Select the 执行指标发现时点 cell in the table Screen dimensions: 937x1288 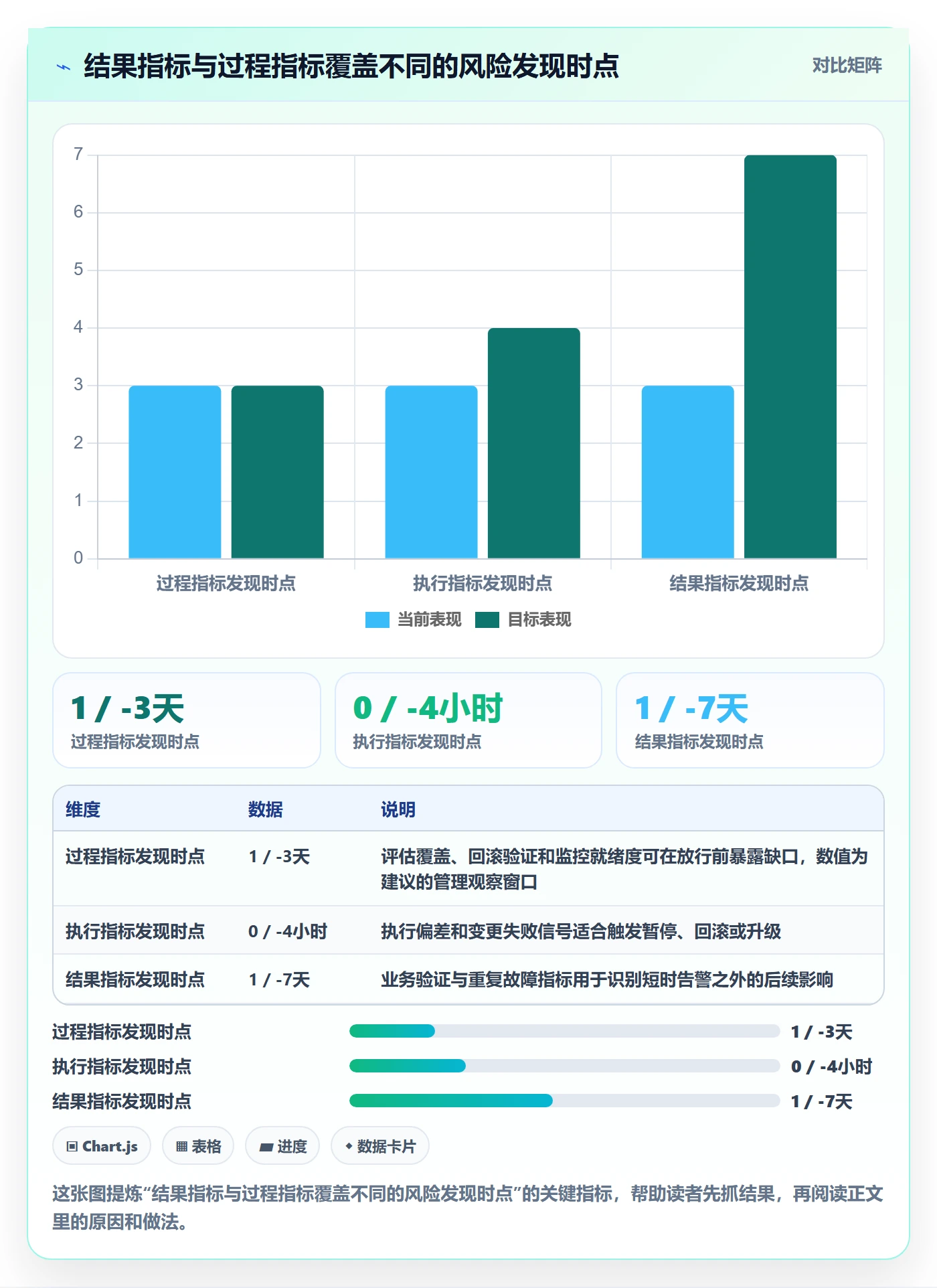coord(135,932)
